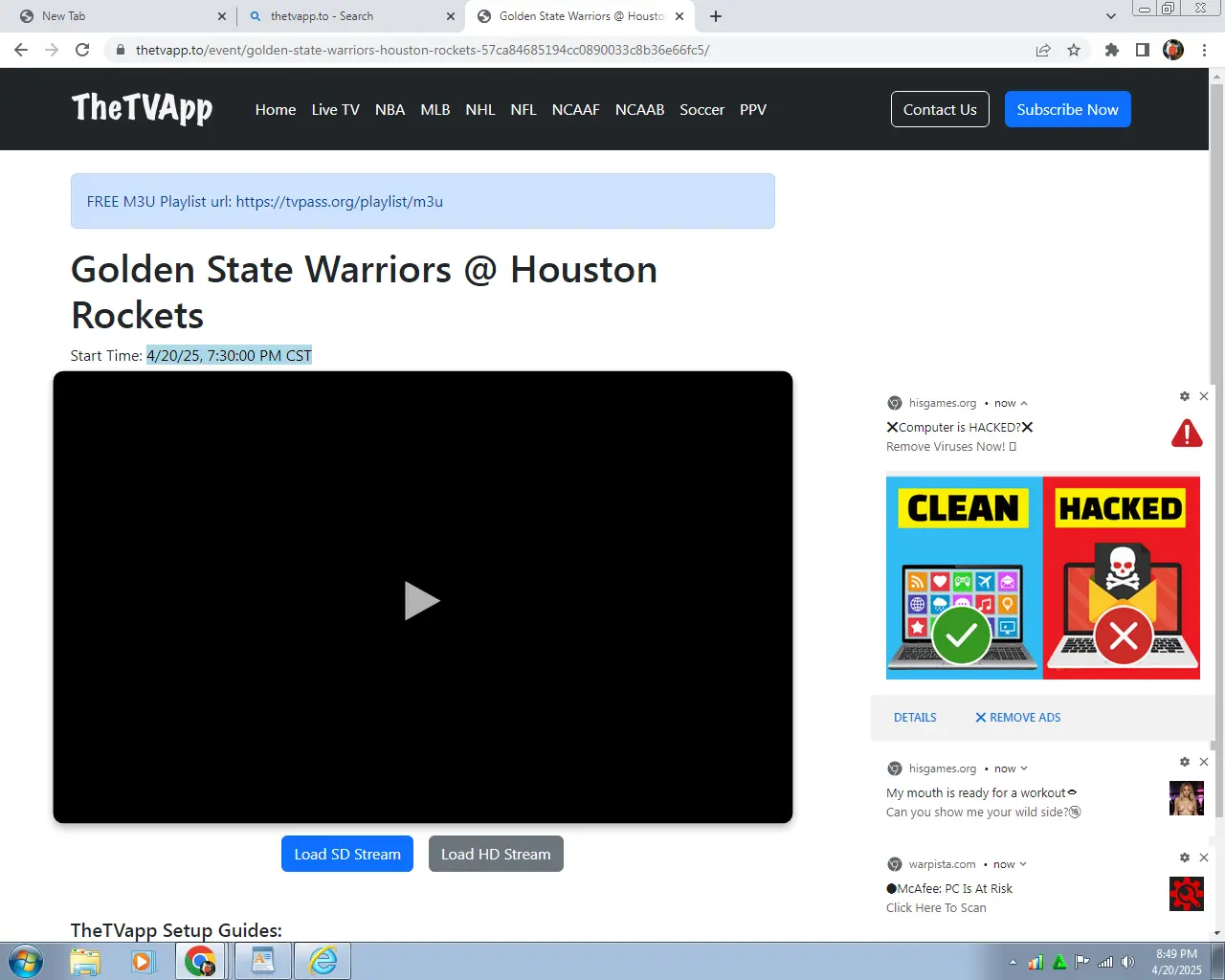Viewport: 1225px width, 980px height.
Task: Open the Windows Start button
Action: 26,961
